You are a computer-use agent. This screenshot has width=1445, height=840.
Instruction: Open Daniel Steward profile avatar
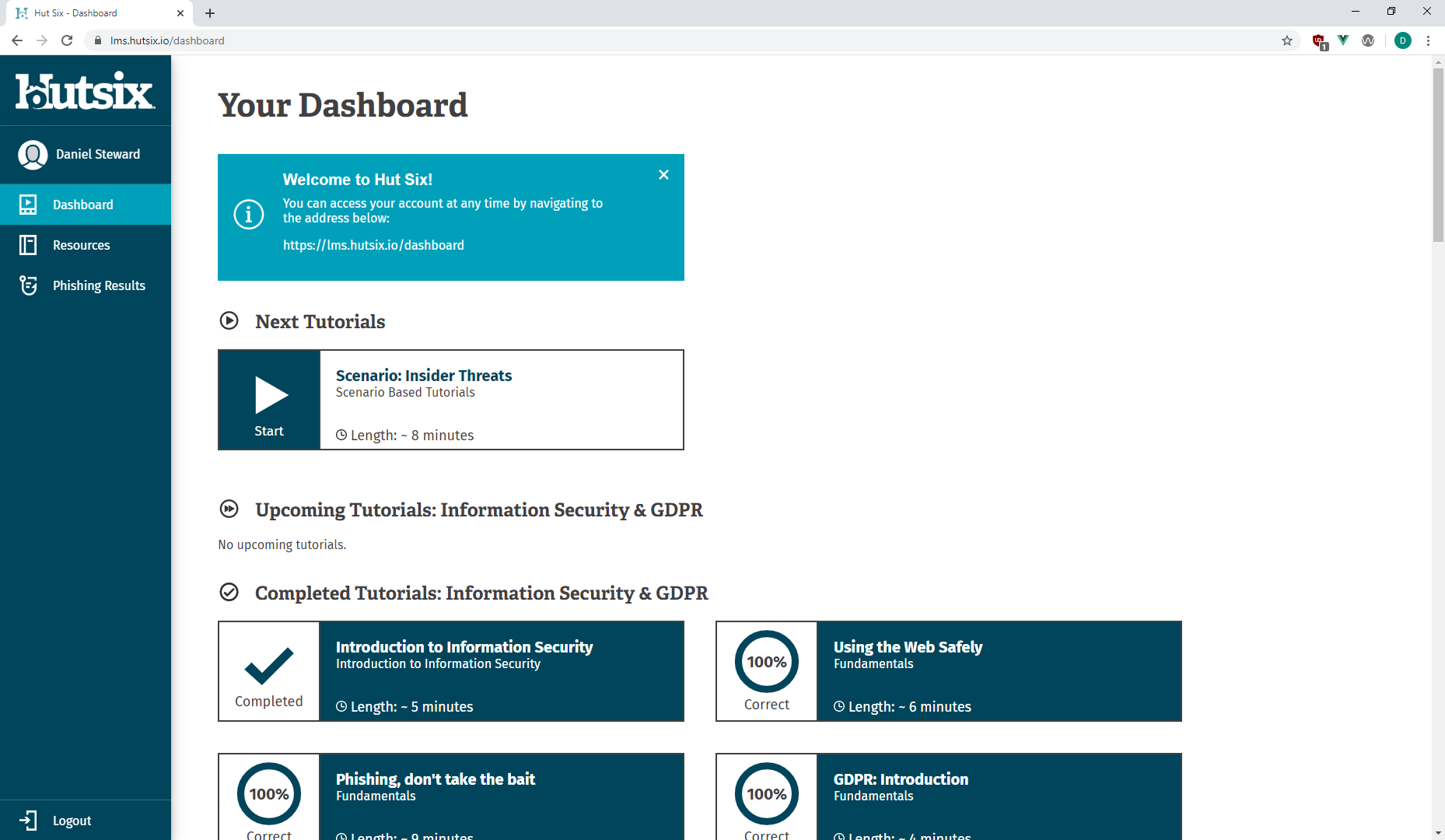click(x=33, y=155)
